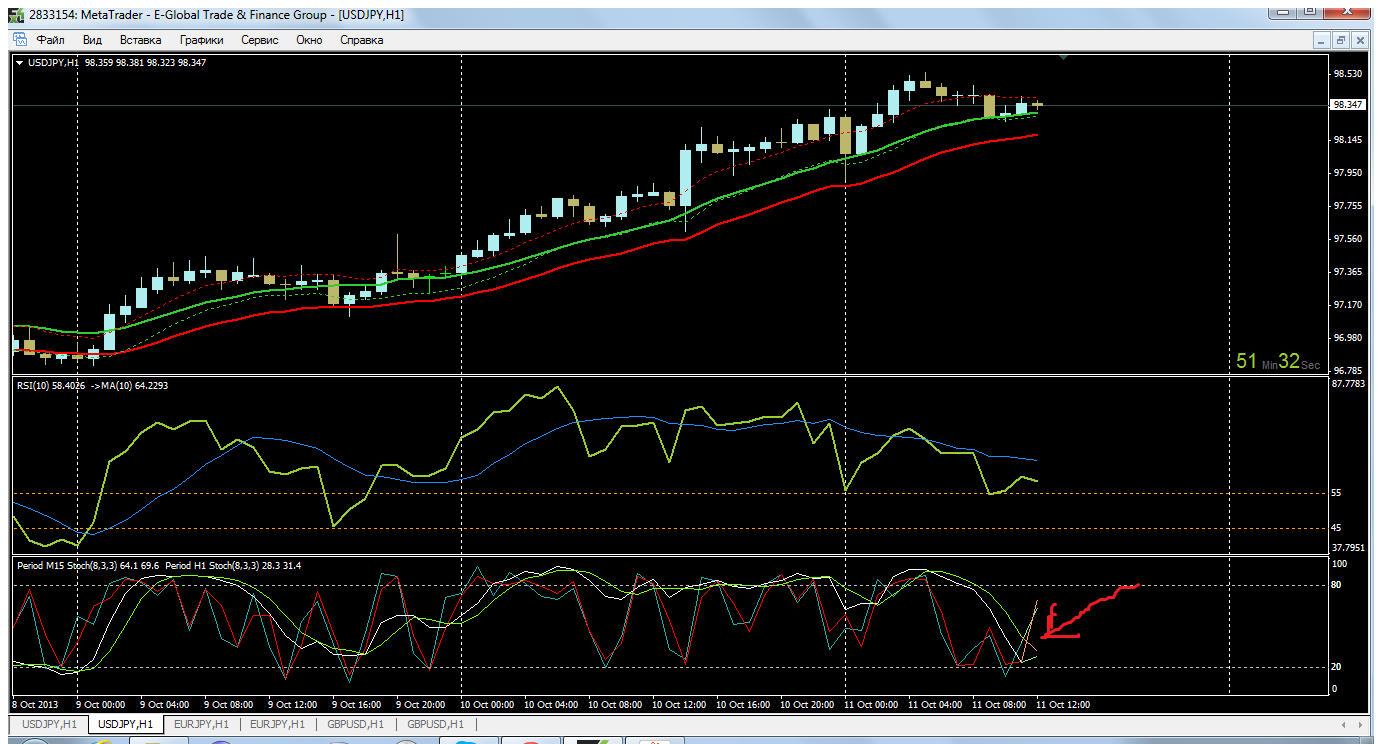The image size is (1378, 744).
Task: Click RSI level 55 on the scale
Action: [x=1337, y=493]
